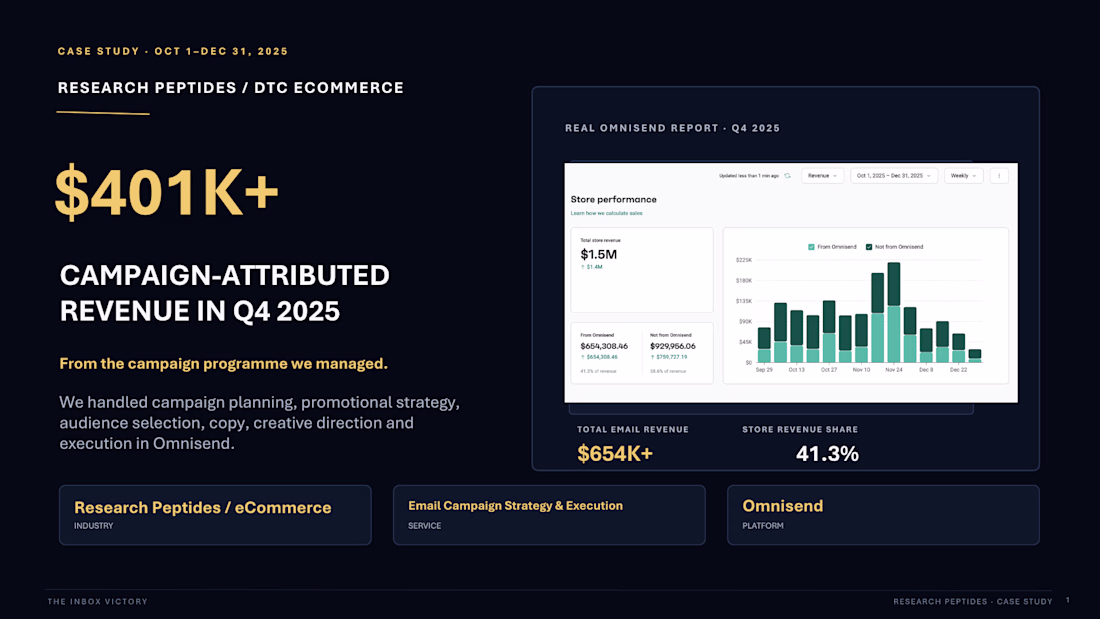Screen dimensions: 1100x619
Task: Click the 'Case Study · Oct 1–Dec 31, 2025' label
Action: pos(173,51)
